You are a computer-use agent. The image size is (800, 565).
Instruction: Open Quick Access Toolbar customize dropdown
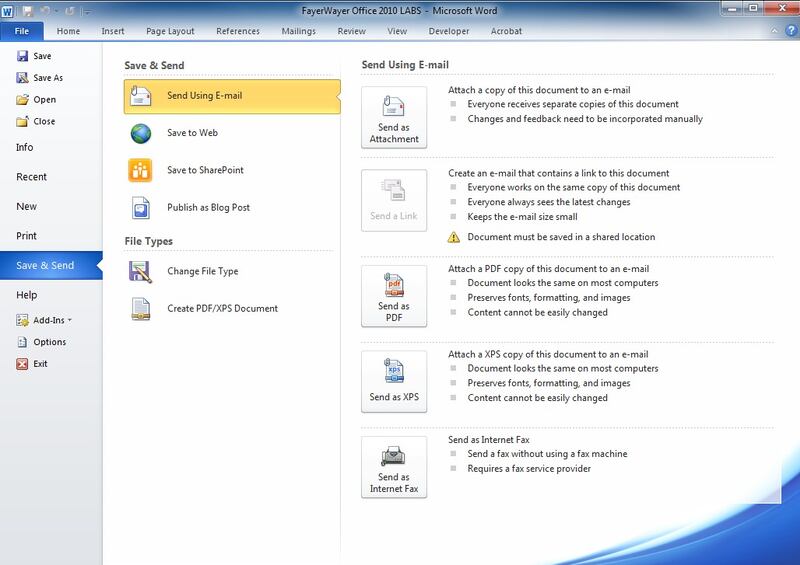(x=86, y=11)
